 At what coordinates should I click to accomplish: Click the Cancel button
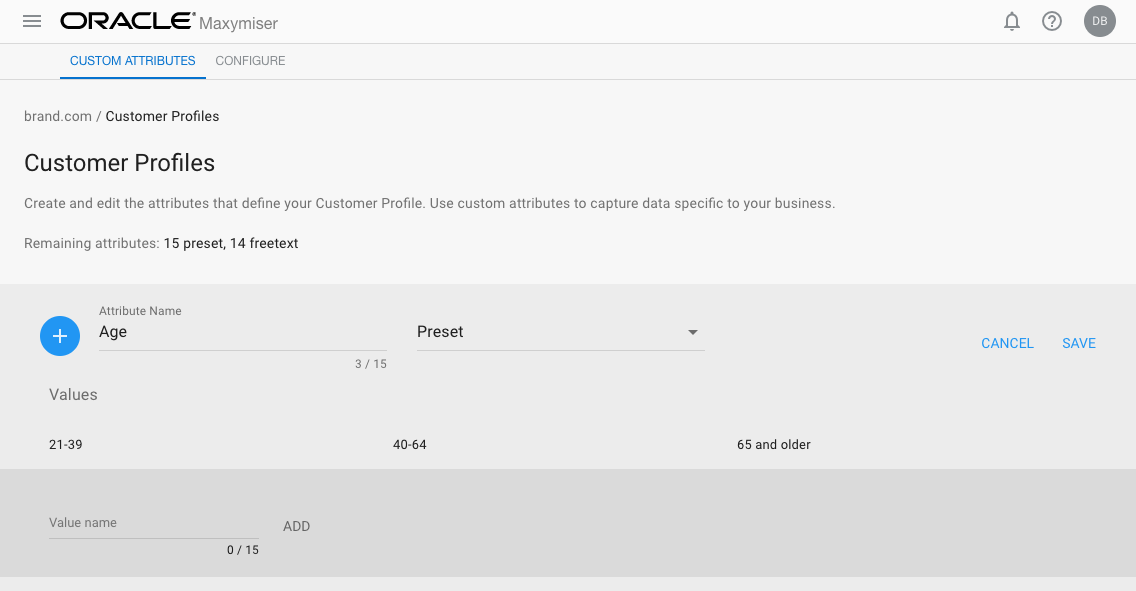click(1007, 343)
